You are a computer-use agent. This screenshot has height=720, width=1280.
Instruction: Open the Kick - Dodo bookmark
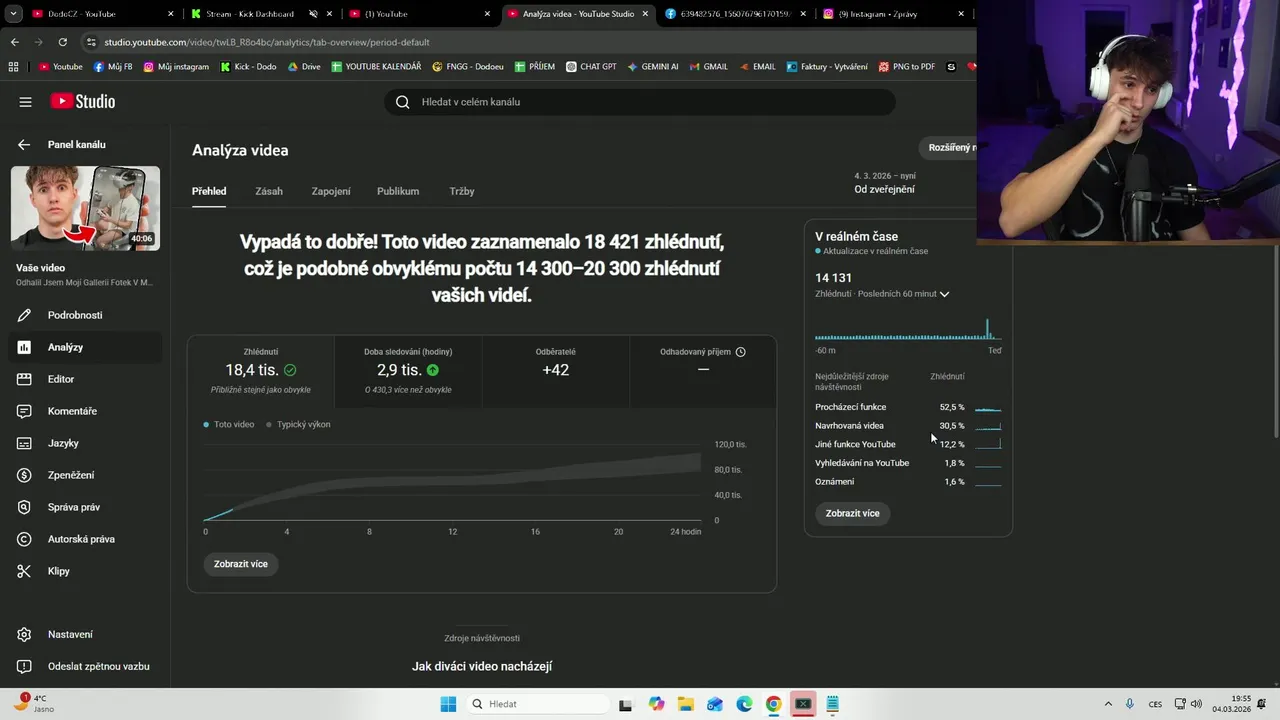pos(248,67)
